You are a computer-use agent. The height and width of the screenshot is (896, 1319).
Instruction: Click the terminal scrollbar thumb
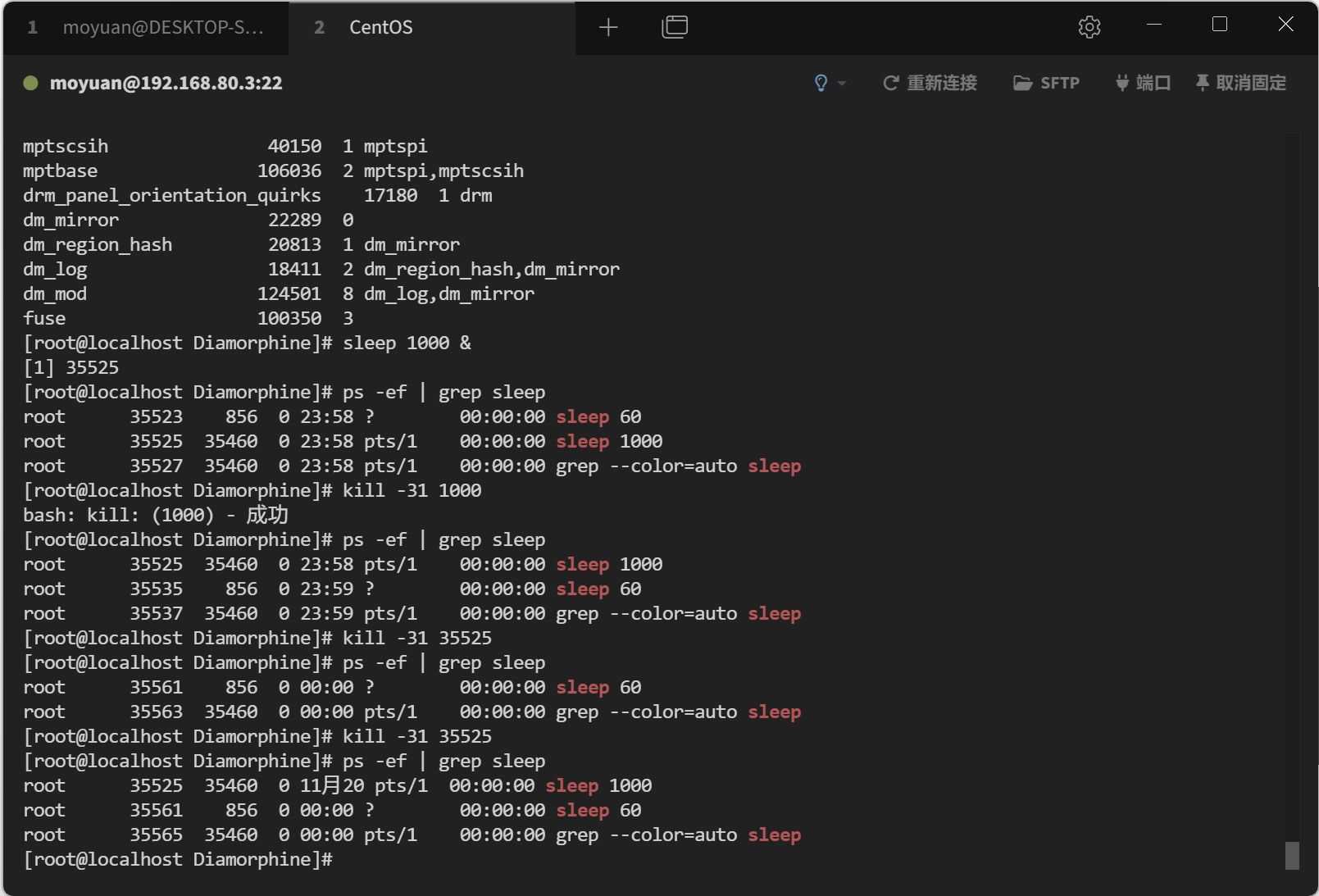pos(1292,856)
